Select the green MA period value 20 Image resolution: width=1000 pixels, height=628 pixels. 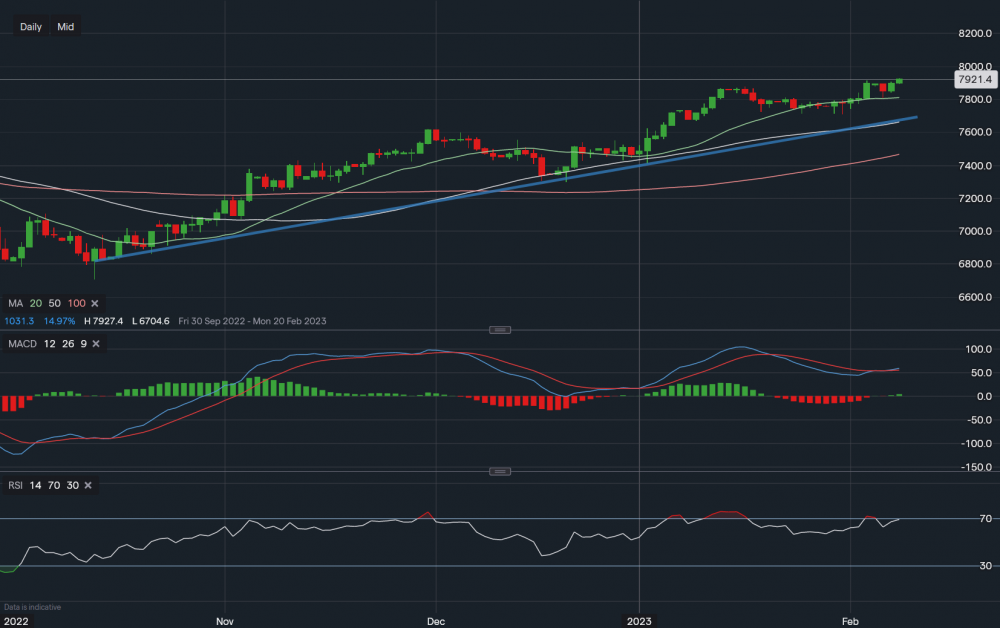click(x=35, y=303)
